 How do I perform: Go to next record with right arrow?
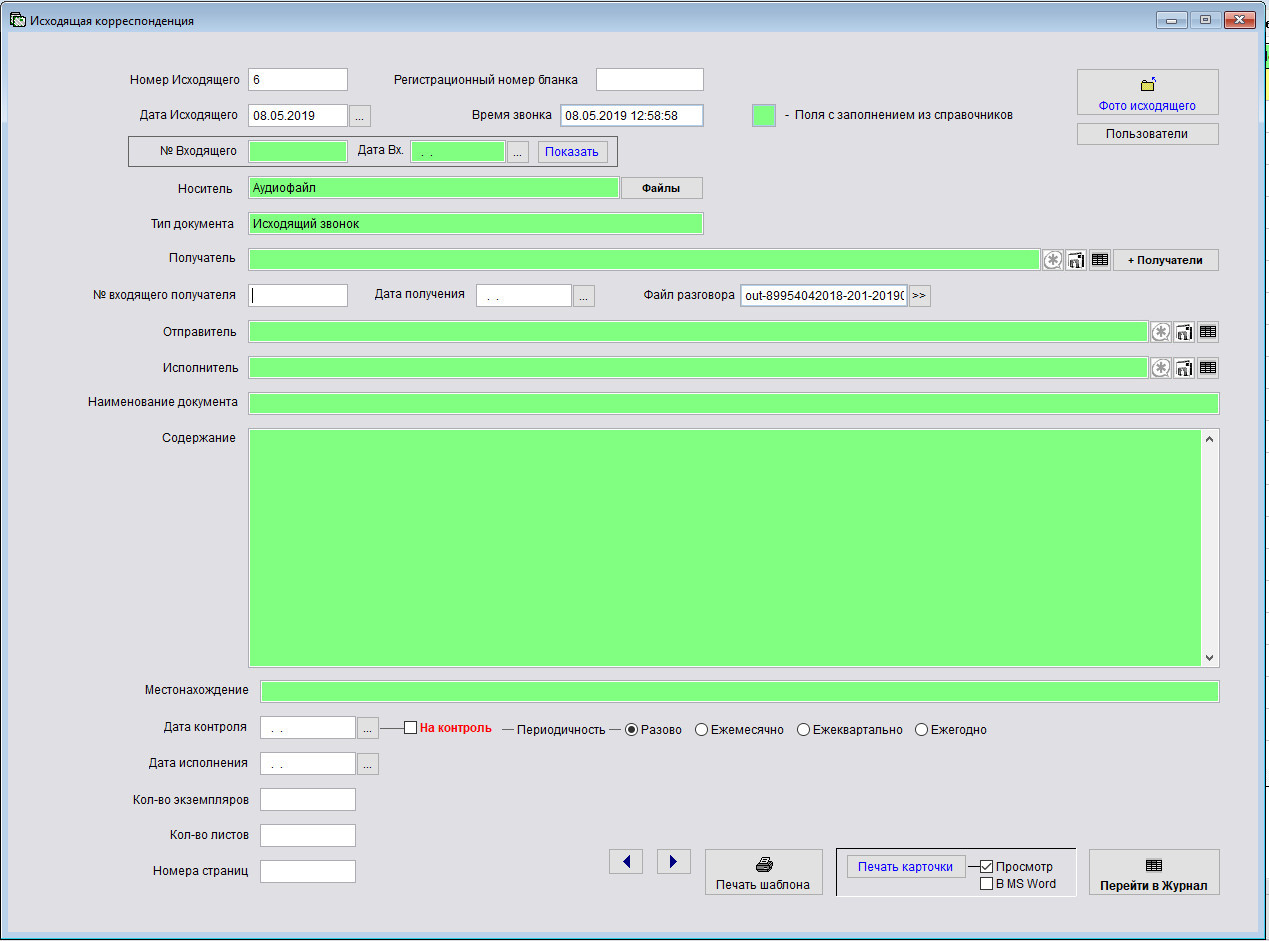(x=673, y=862)
